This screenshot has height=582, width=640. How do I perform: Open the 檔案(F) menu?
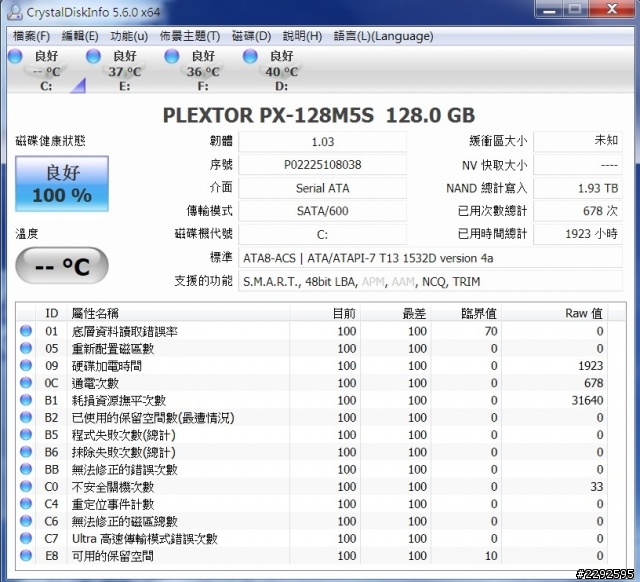[x=31, y=36]
